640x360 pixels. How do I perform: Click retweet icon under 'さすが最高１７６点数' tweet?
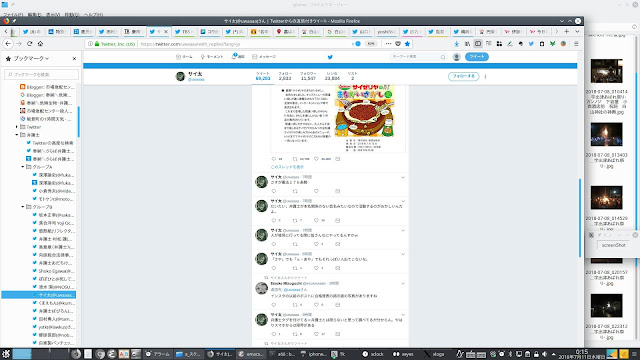[295, 191]
